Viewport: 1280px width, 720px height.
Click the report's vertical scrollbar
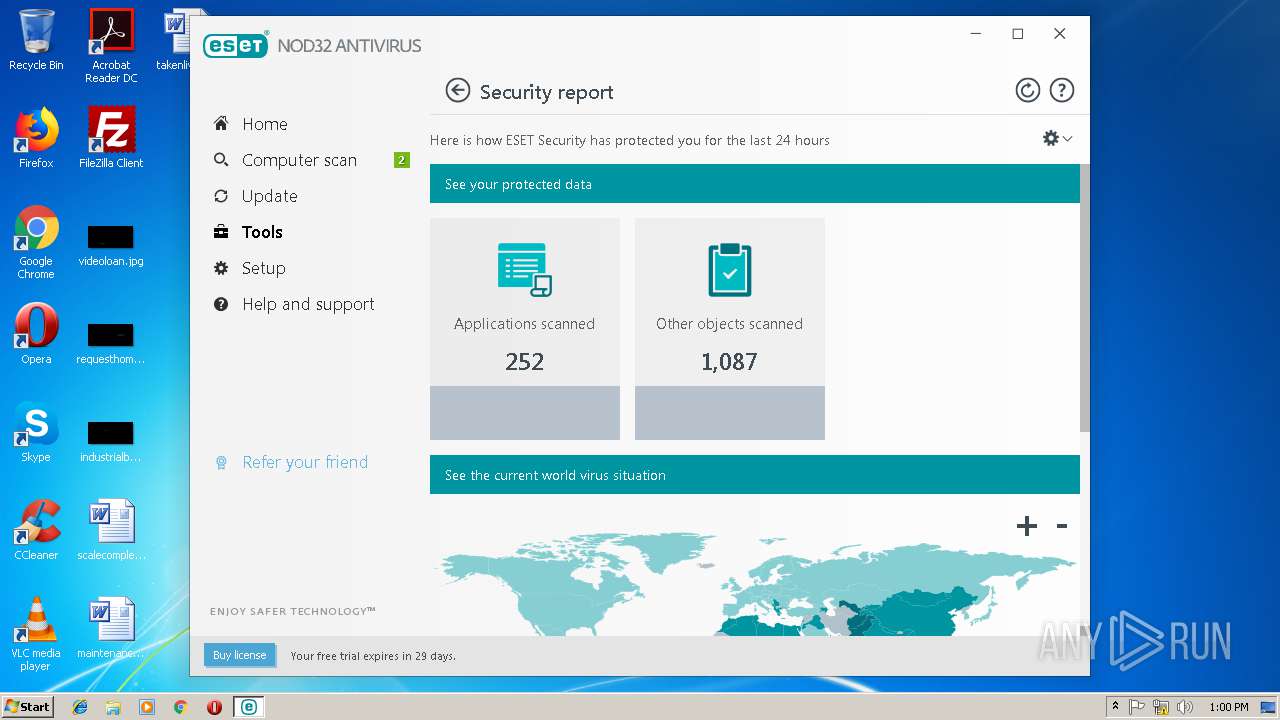point(1085,298)
